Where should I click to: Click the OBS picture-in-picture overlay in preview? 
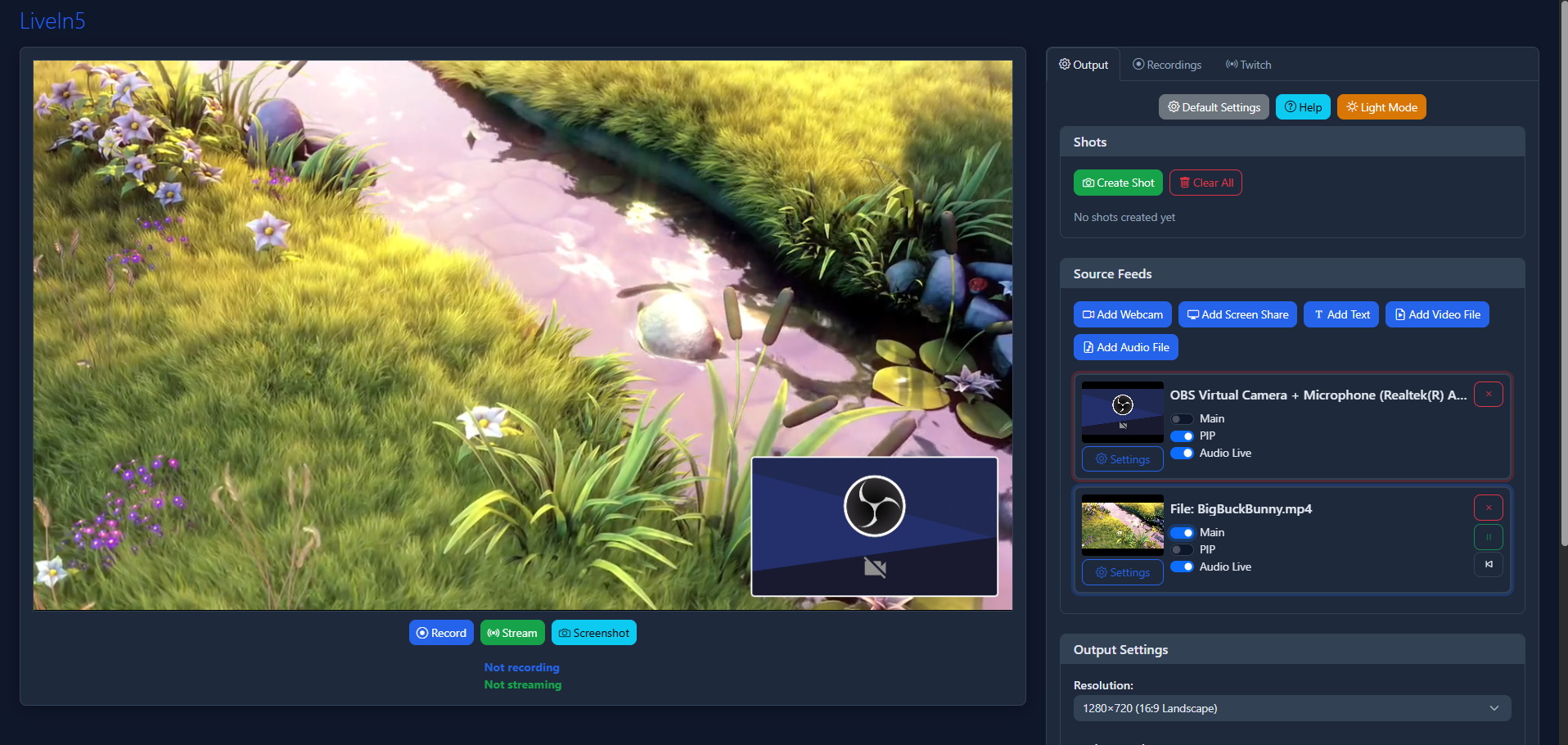(x=875, y=526)
